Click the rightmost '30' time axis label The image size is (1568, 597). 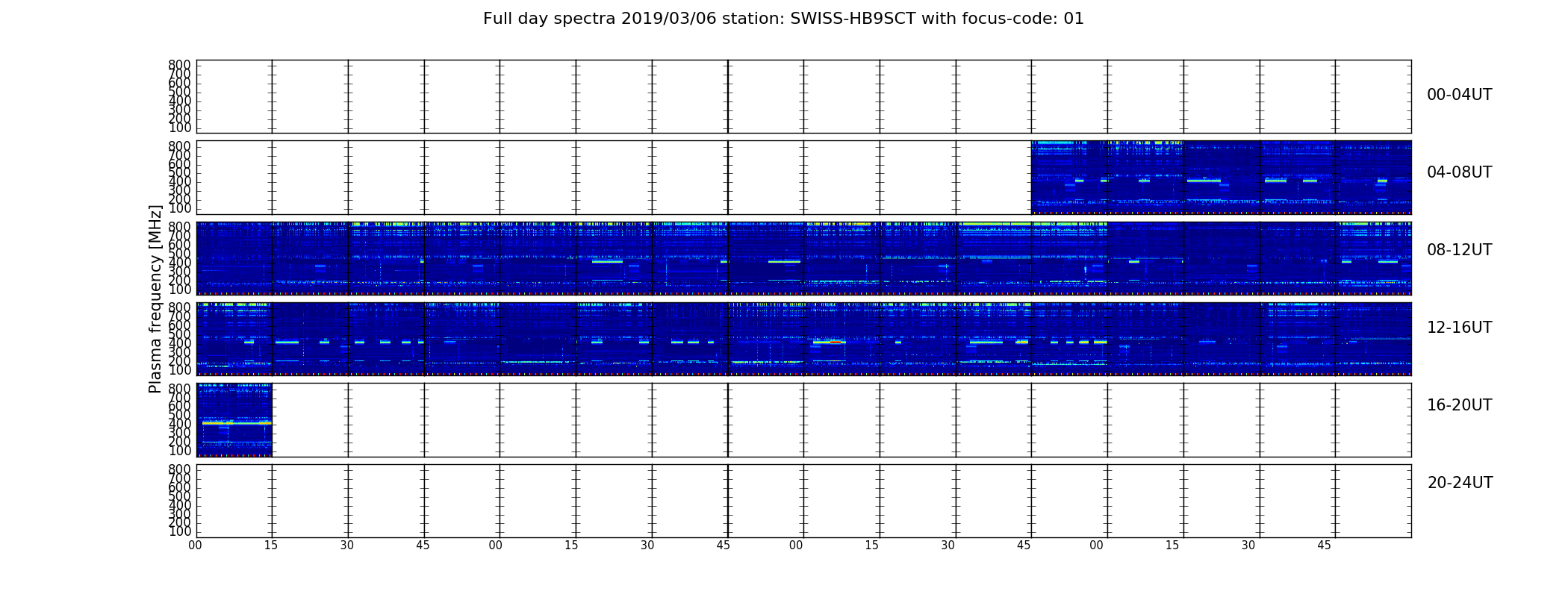pyautogui.click(x=1248, y=546)
